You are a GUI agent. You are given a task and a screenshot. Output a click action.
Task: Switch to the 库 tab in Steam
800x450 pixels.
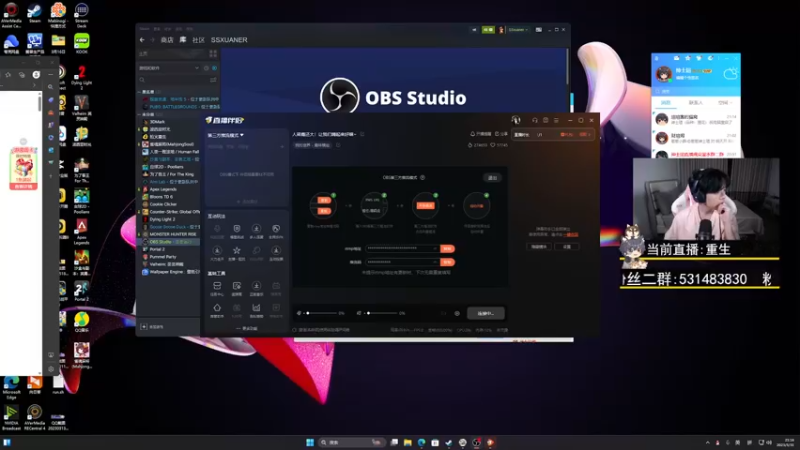point(183,40)
